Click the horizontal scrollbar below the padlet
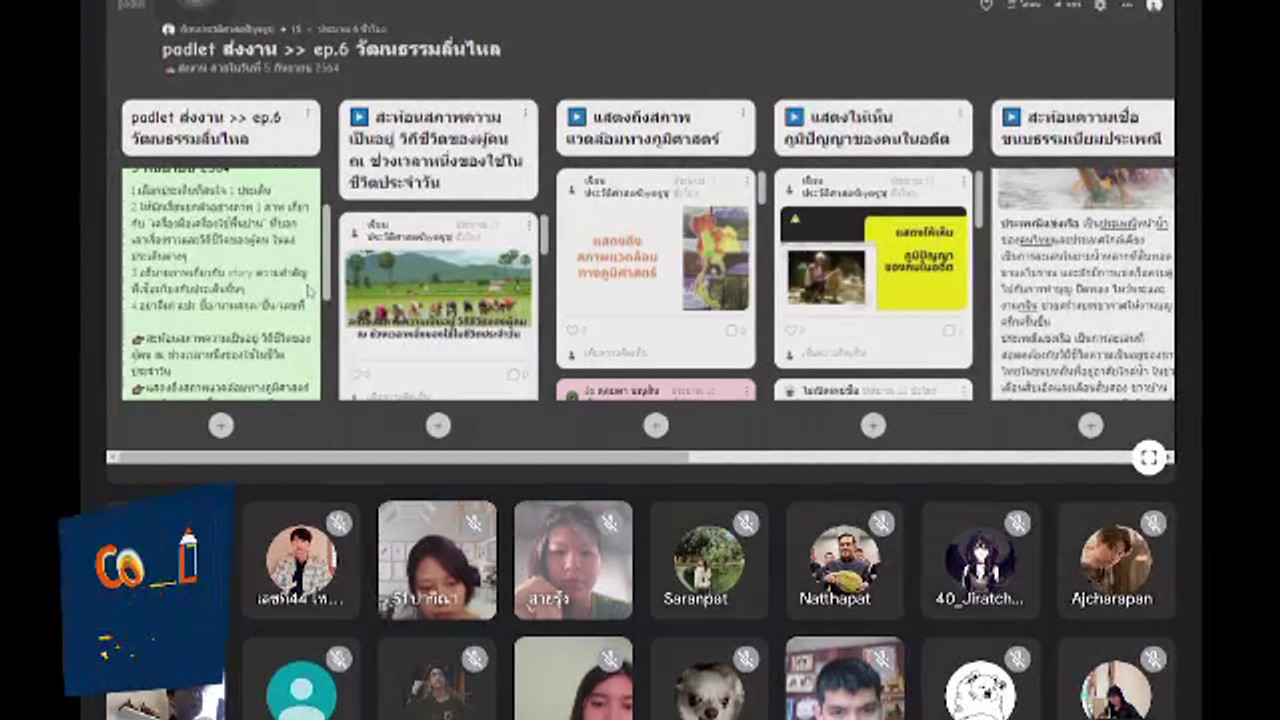Image resolution: width=1280 pixels, height=720 pixels. (398, 457)
